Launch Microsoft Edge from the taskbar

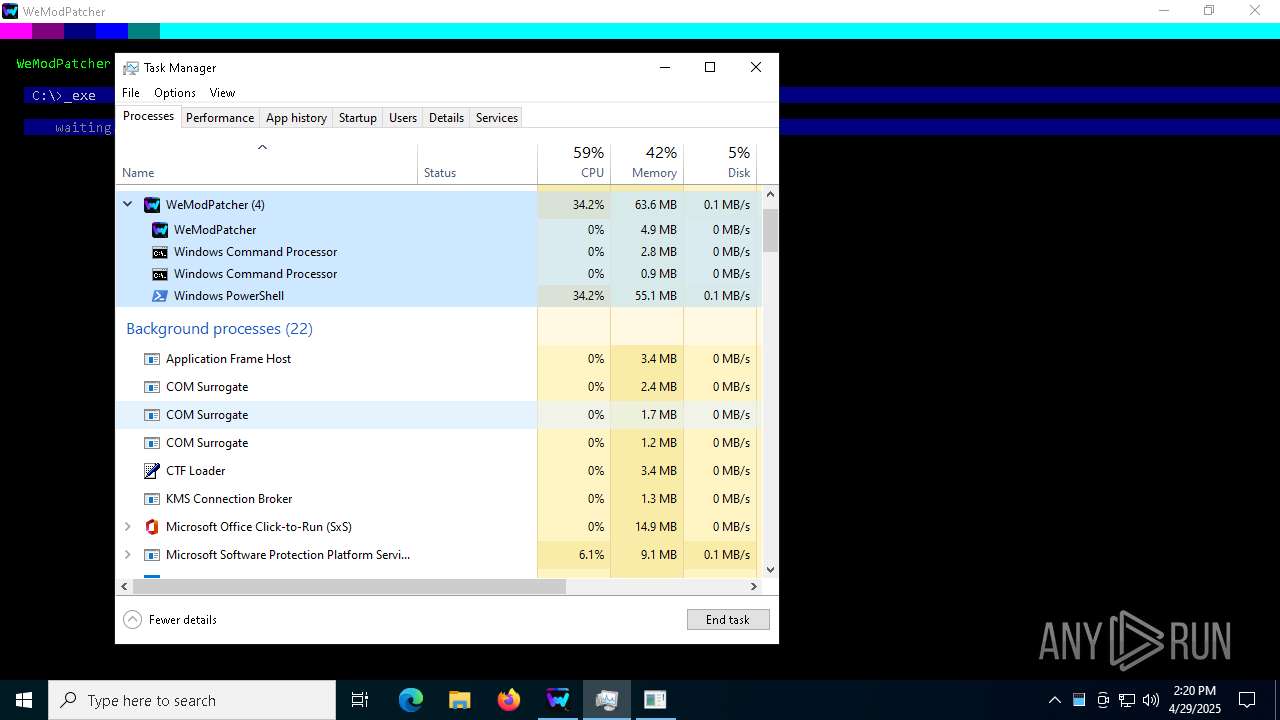coord(411,700)
